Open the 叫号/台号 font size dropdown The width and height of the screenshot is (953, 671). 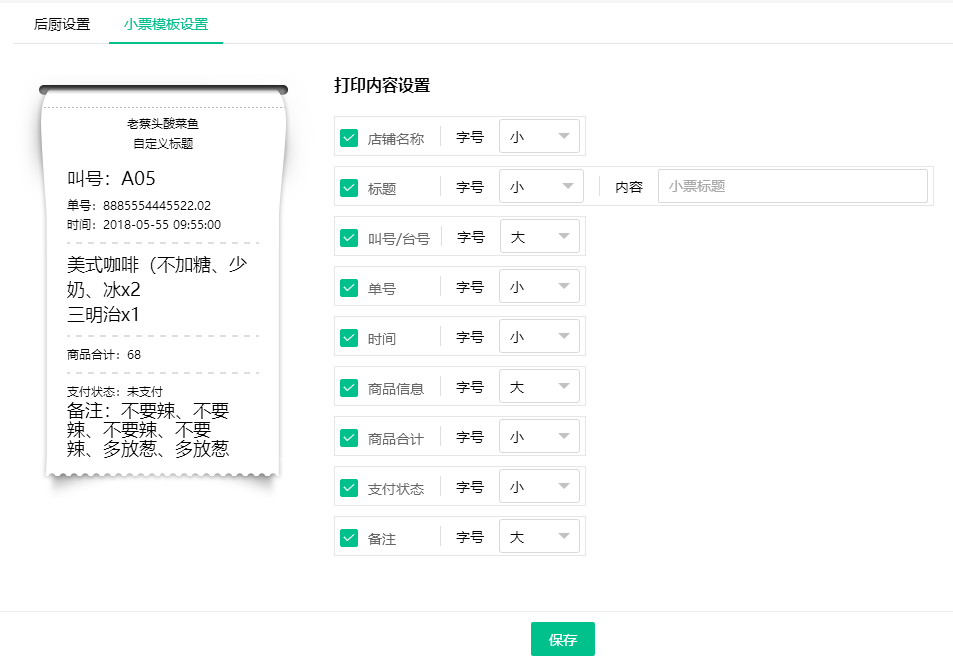tap(539, 236)
